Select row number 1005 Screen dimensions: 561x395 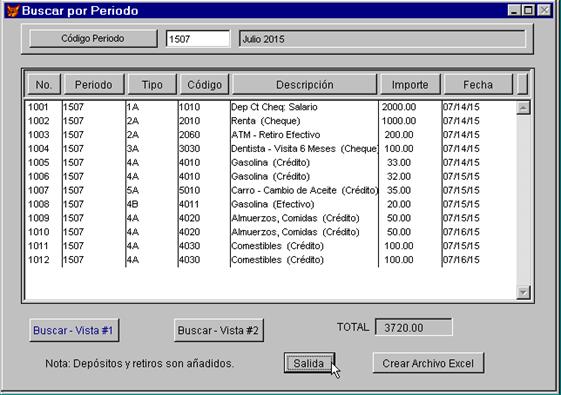[x=38, y=163]
